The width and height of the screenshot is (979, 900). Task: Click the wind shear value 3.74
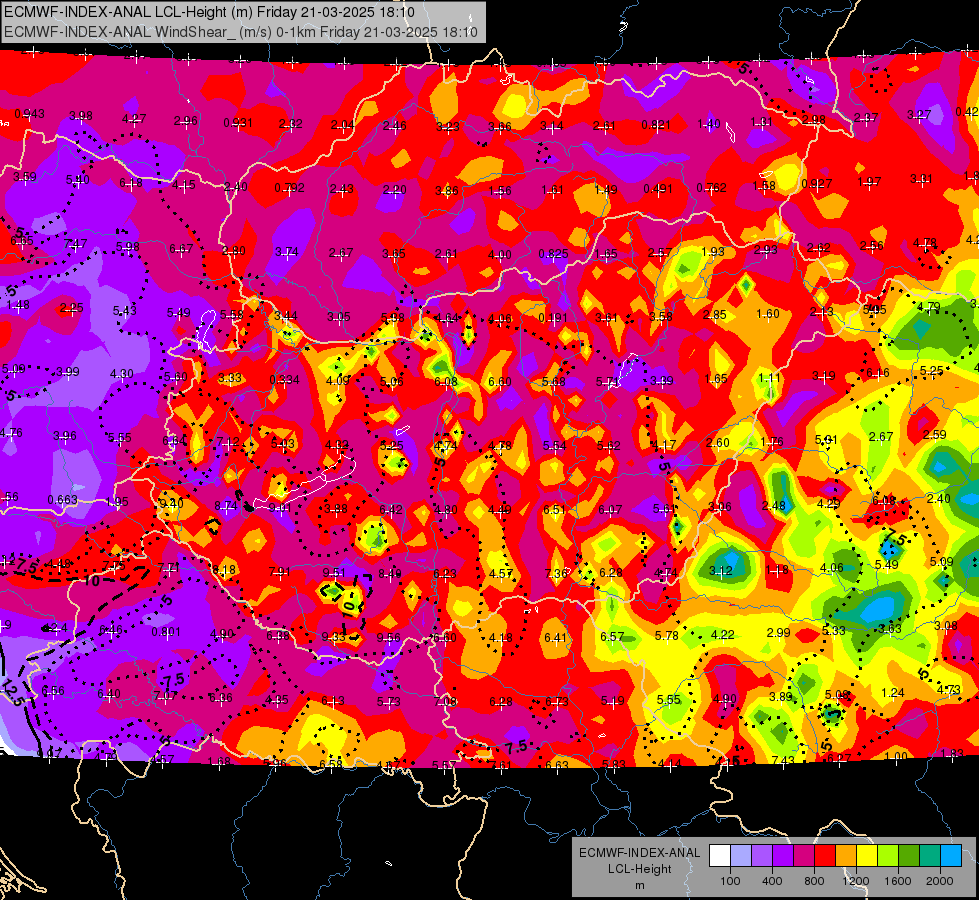(287, 252)
